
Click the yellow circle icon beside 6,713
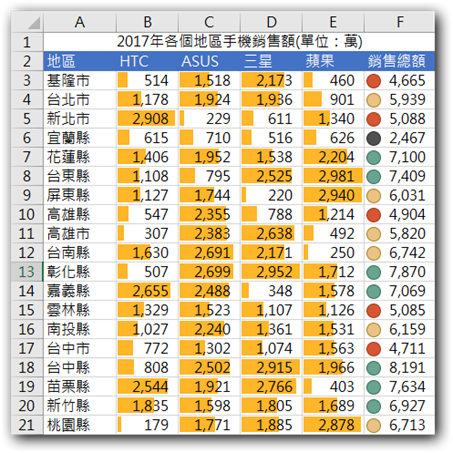tap(374, 425)
